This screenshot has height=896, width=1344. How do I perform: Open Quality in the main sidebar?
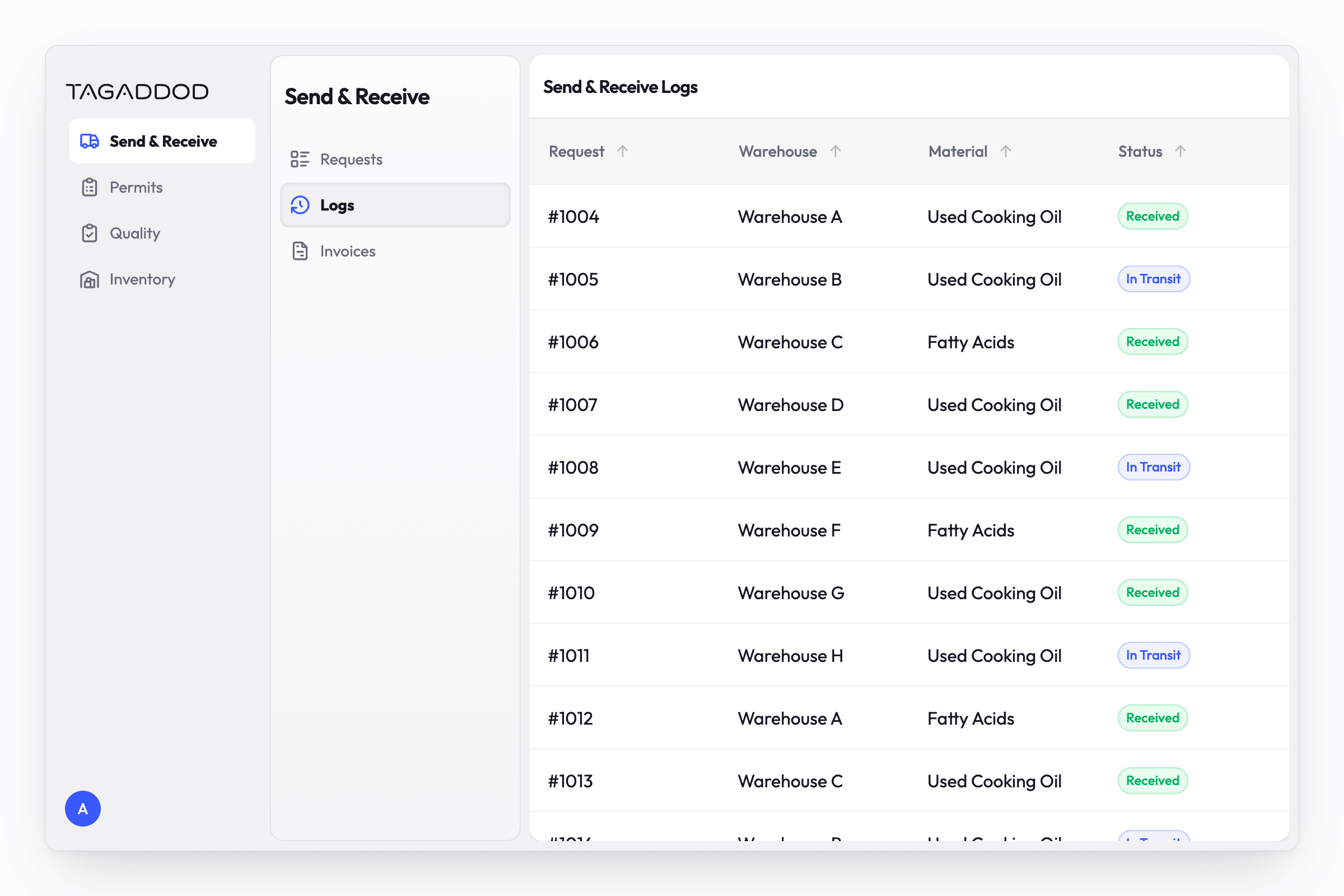pyautogui.click(x=162, y=233)
